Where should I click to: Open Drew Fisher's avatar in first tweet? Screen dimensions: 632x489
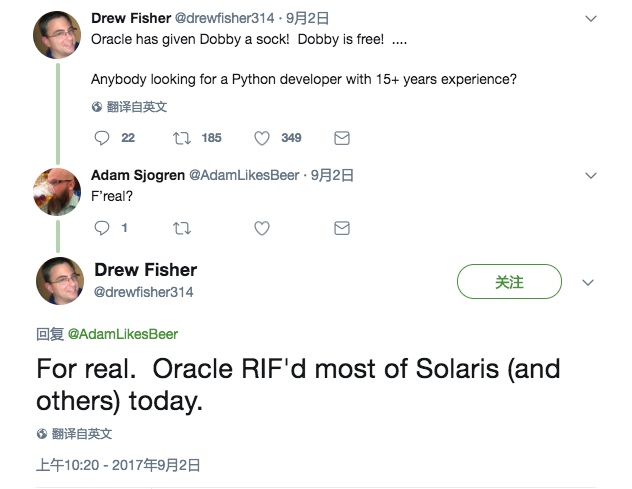(x=57, y=35)
